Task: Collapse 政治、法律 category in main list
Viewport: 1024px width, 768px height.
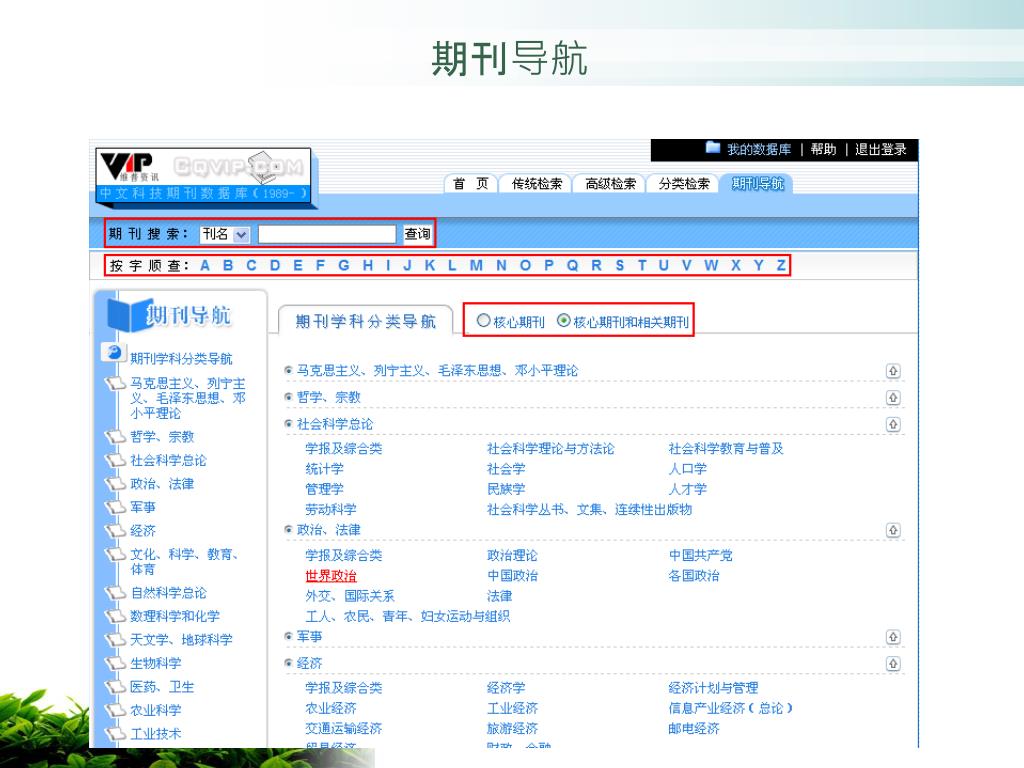Action: click(288, 530)
